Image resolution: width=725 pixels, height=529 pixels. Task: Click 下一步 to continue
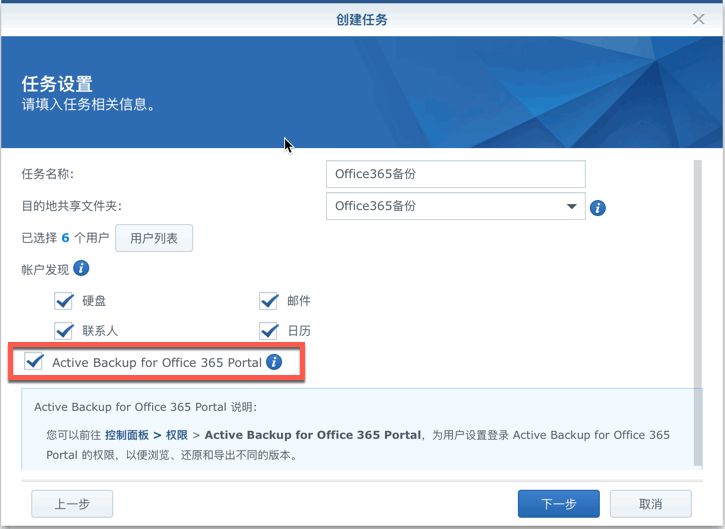pyautogui.click(x=559, y=504)
